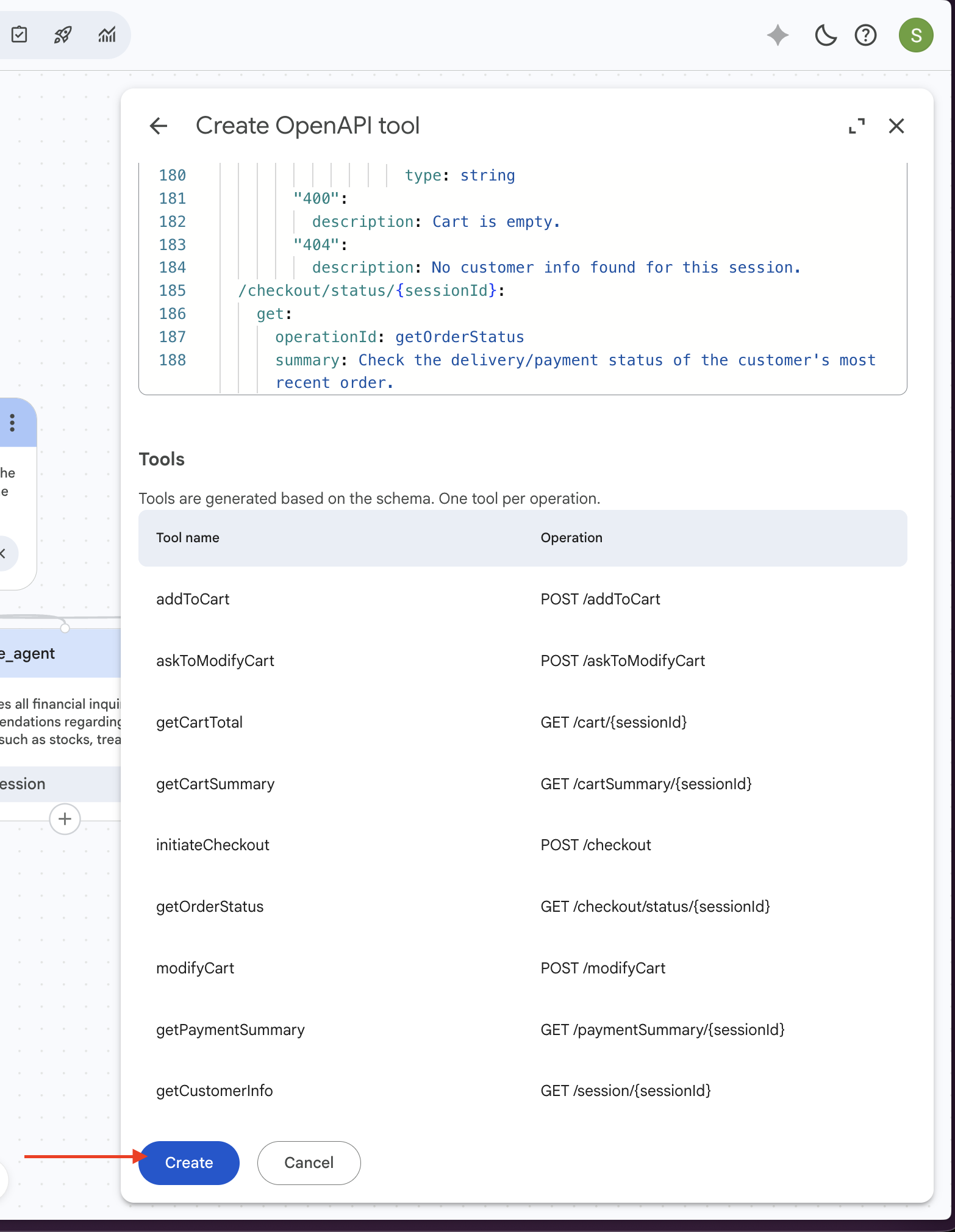The image size is (955, 1232).
Task: Click the GET /checkout/status/{sessionId} operation cell
Action: pyautogui.click(x=656, y=906)
